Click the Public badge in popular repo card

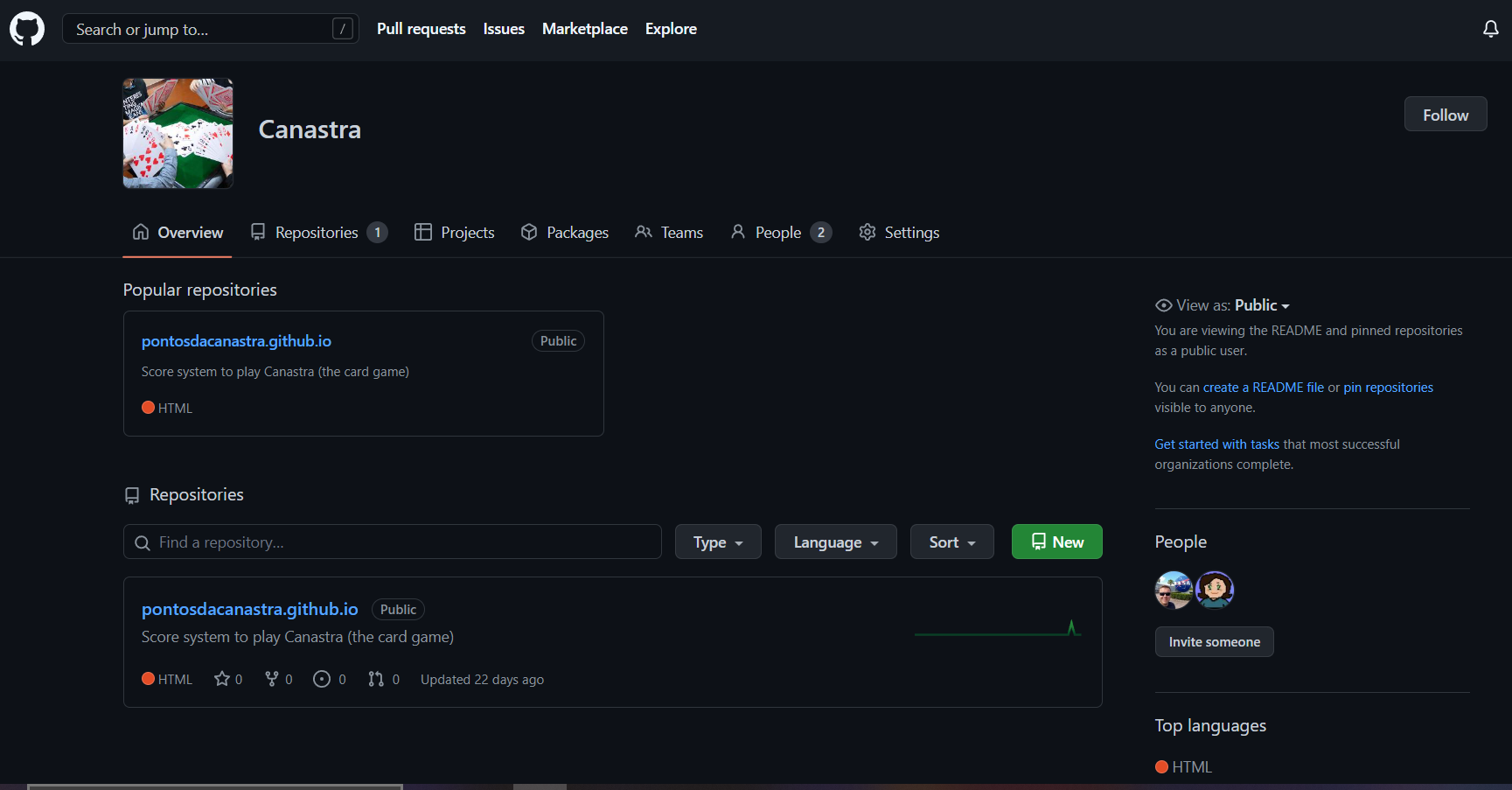558,341
